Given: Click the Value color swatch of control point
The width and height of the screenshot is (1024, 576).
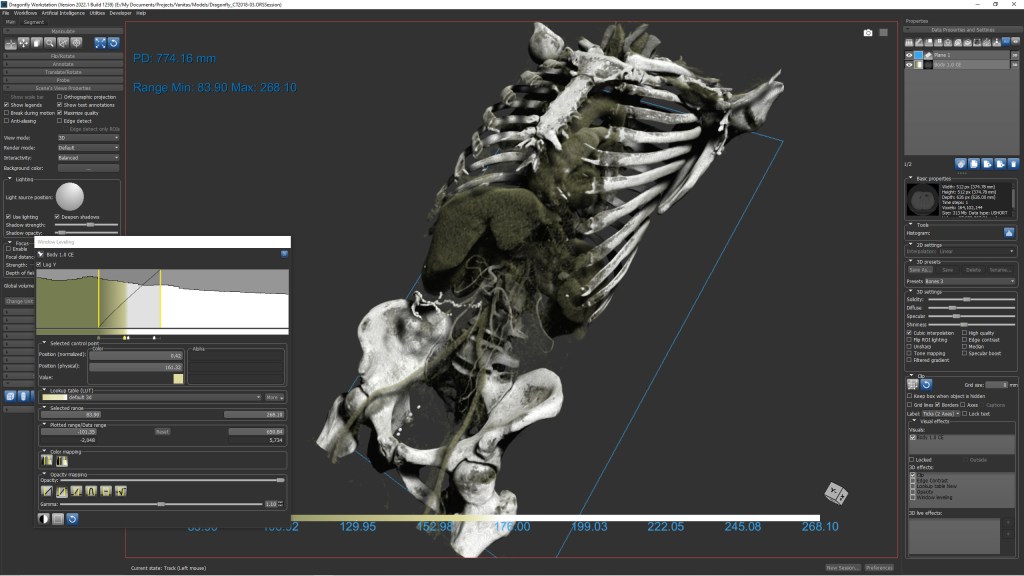Looking at the screenshot, I should click(178, 378).
